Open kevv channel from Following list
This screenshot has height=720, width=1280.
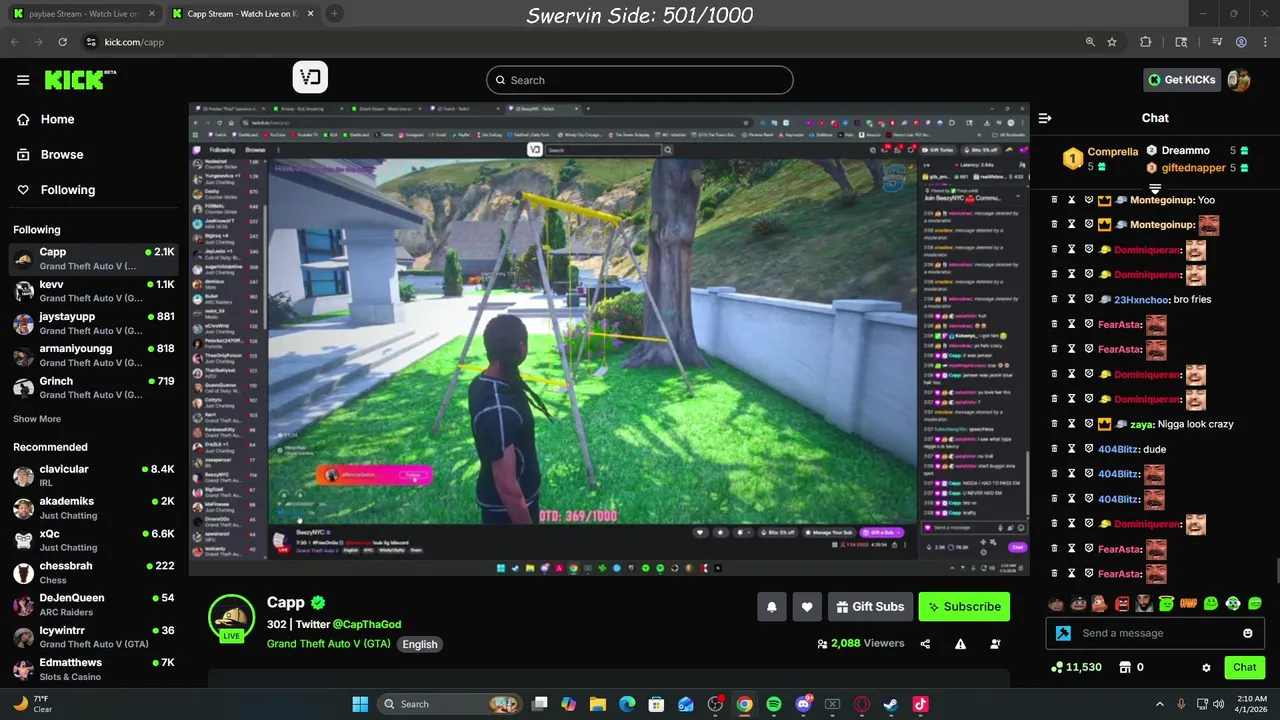[x=94, y=291]
